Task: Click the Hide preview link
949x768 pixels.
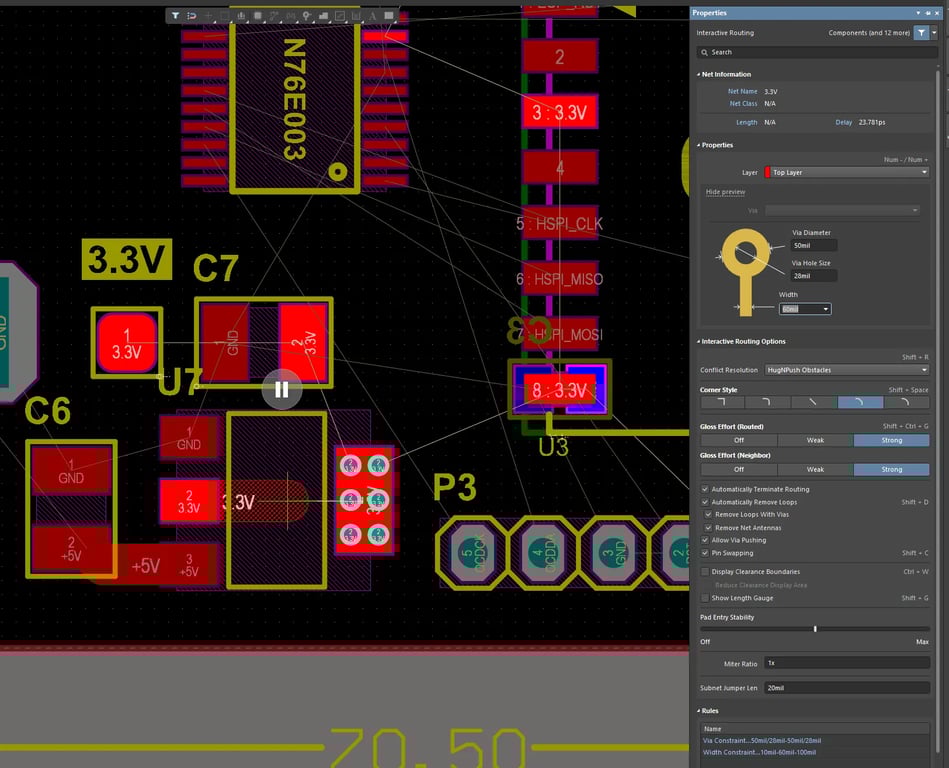Action: (x=725, y=192)
